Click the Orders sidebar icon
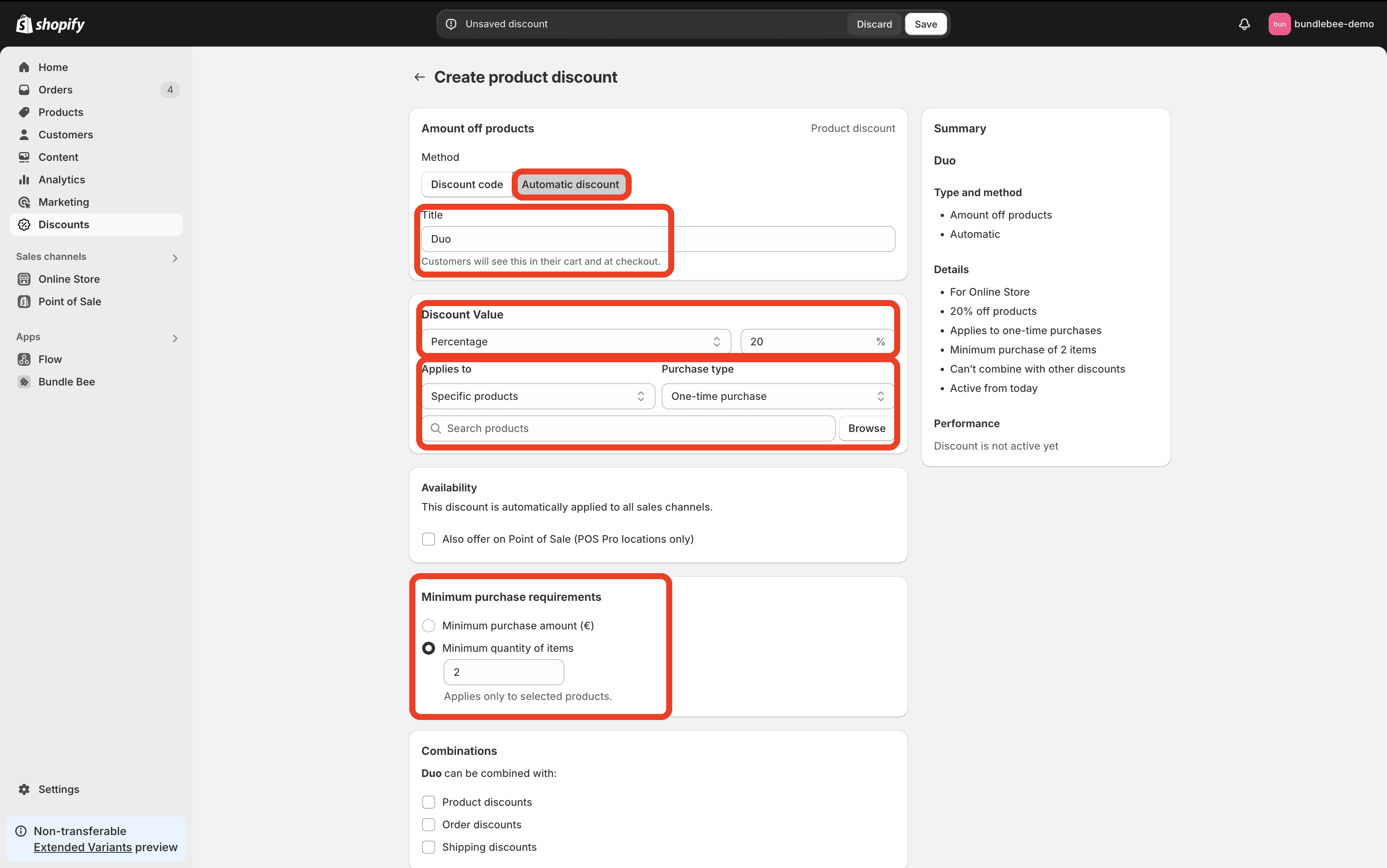This screenshot has height=868, width=1387. 24,89
